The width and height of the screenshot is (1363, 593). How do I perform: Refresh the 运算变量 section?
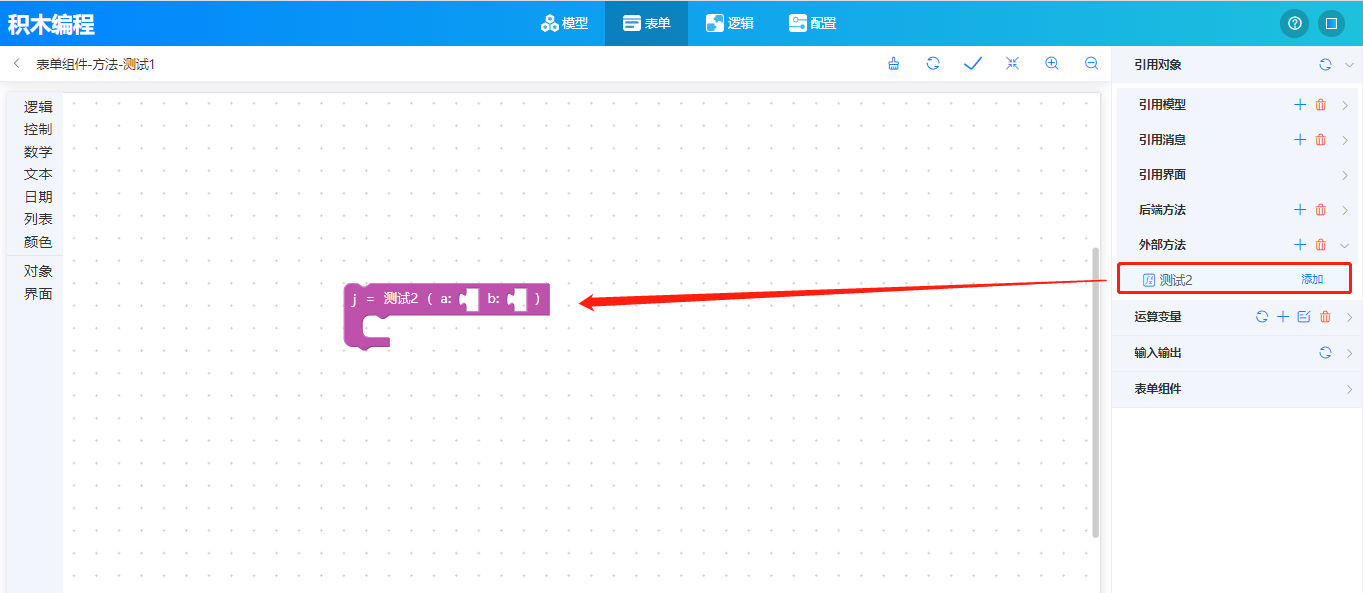point(1262,317)
